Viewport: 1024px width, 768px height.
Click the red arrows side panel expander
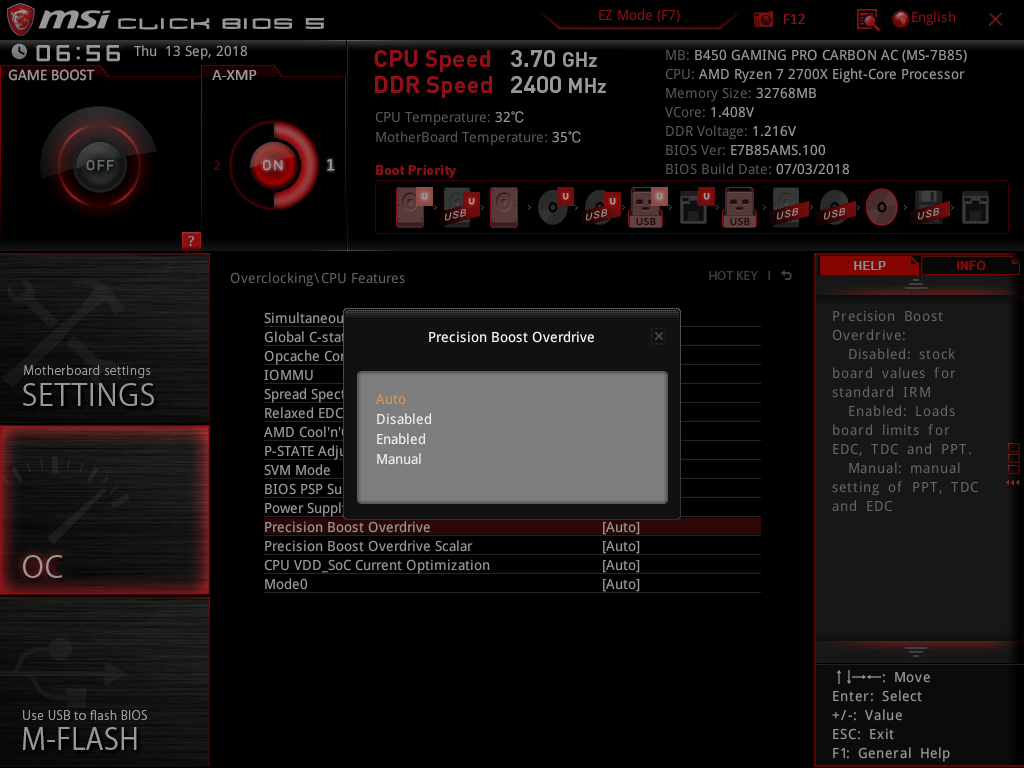tap(1013, 483)
